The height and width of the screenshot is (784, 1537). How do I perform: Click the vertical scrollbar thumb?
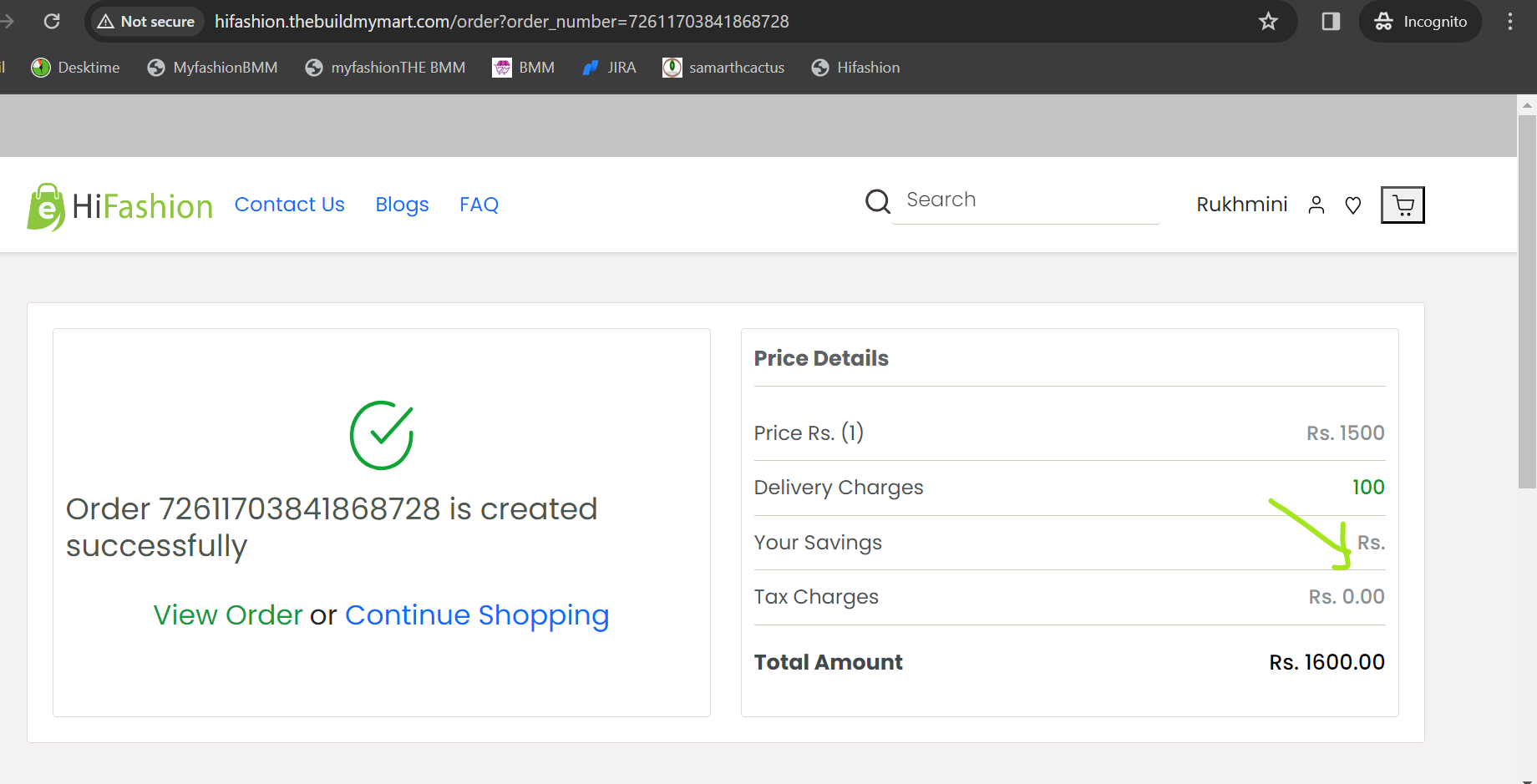pyautogui.click(x=1527, y=301)
